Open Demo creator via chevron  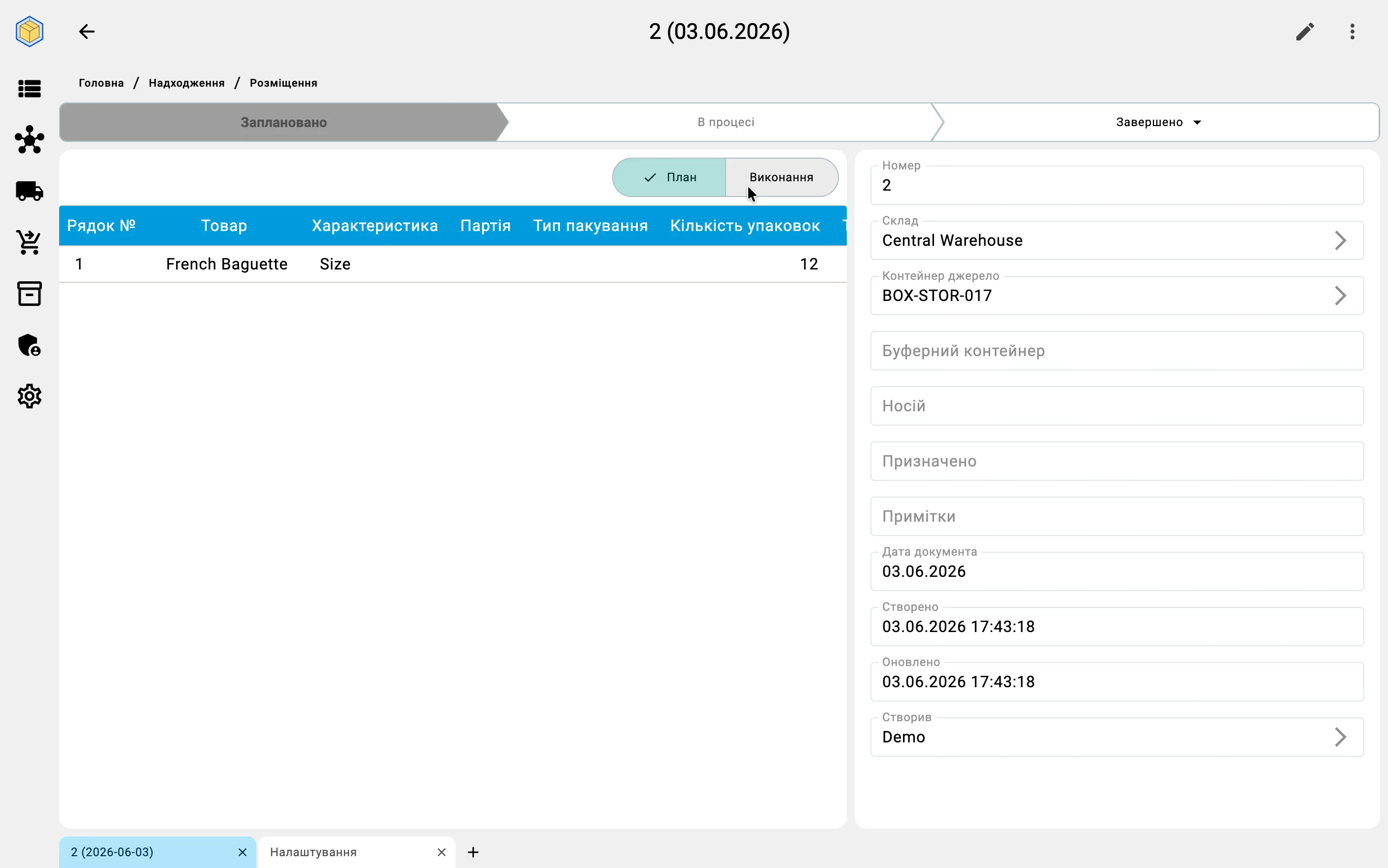tap(1340, 736)
